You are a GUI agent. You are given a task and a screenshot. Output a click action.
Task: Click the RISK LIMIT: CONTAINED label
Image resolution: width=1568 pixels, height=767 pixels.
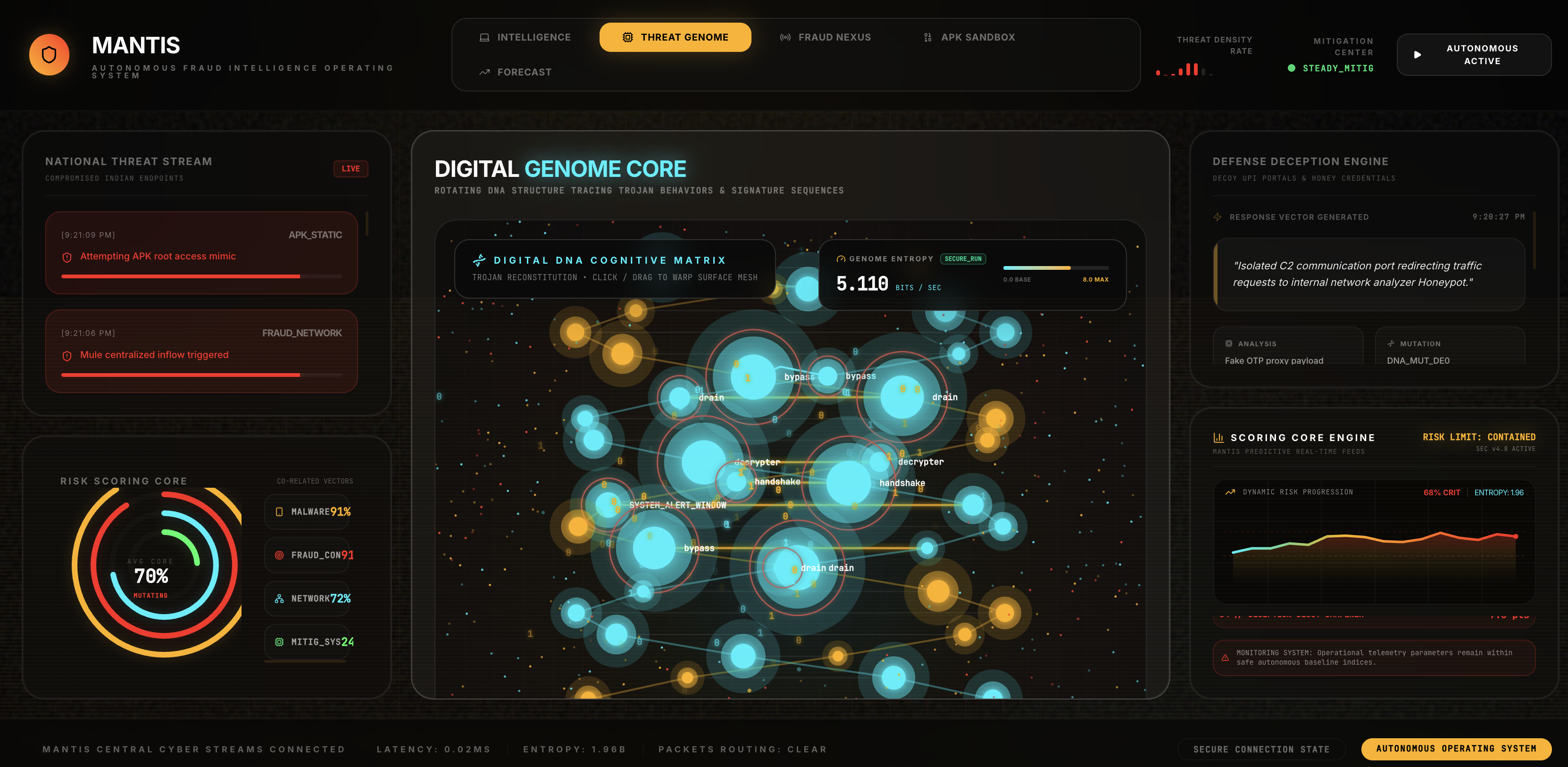1478,437
